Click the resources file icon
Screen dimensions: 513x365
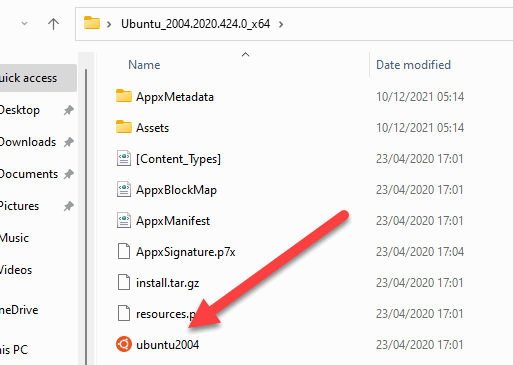click(124, 313)
